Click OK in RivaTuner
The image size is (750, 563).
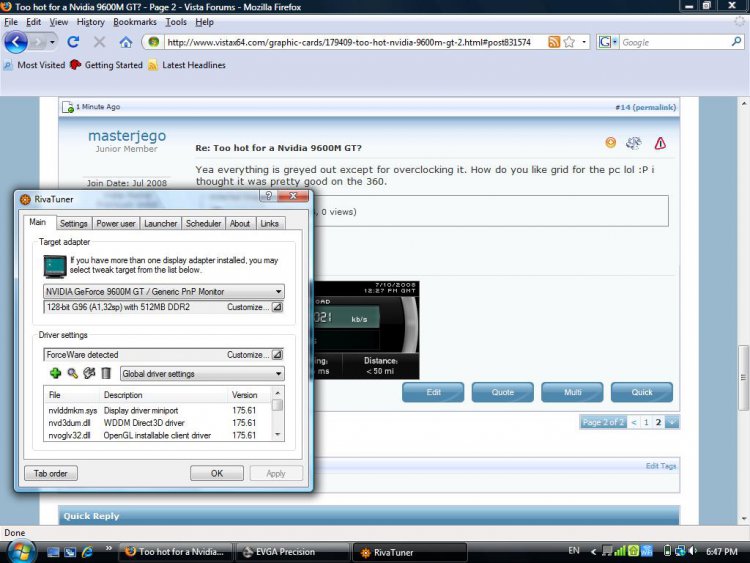pyautogui.click(x=217, y=474)
